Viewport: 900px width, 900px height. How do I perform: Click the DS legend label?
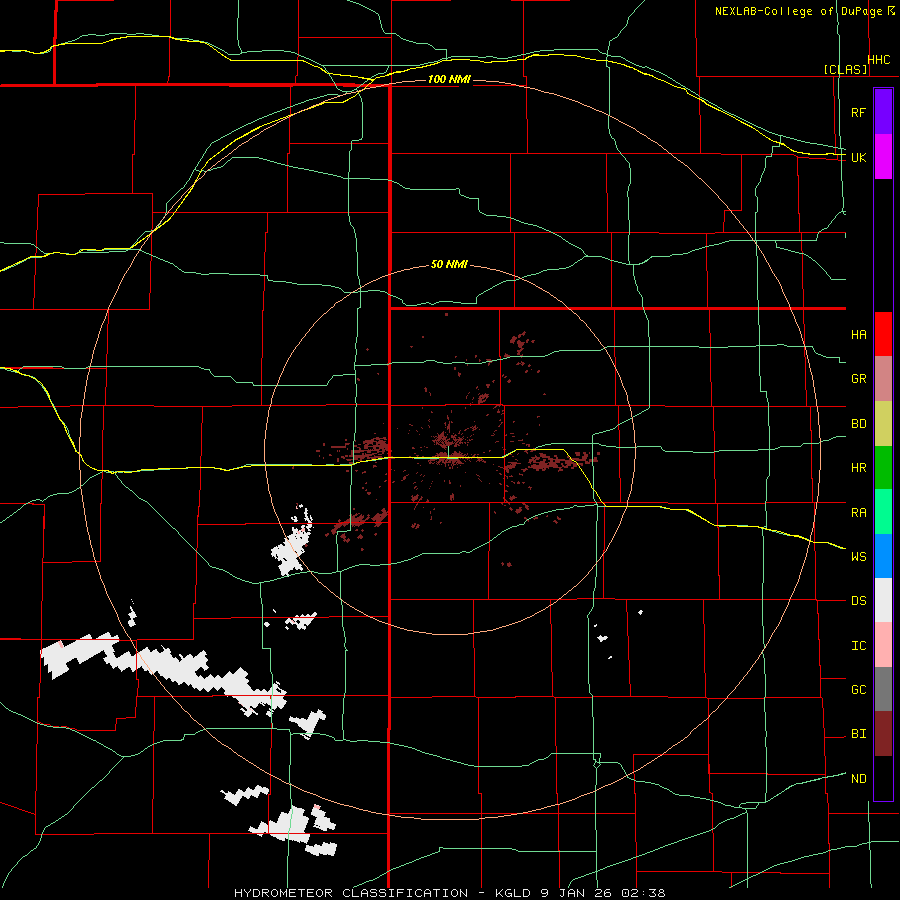point(858,600)
